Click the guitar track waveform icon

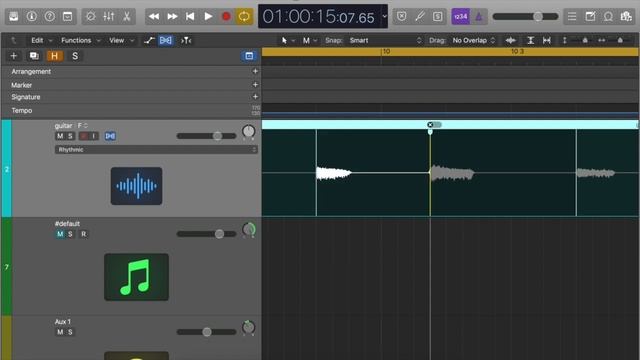coord(136,186)
